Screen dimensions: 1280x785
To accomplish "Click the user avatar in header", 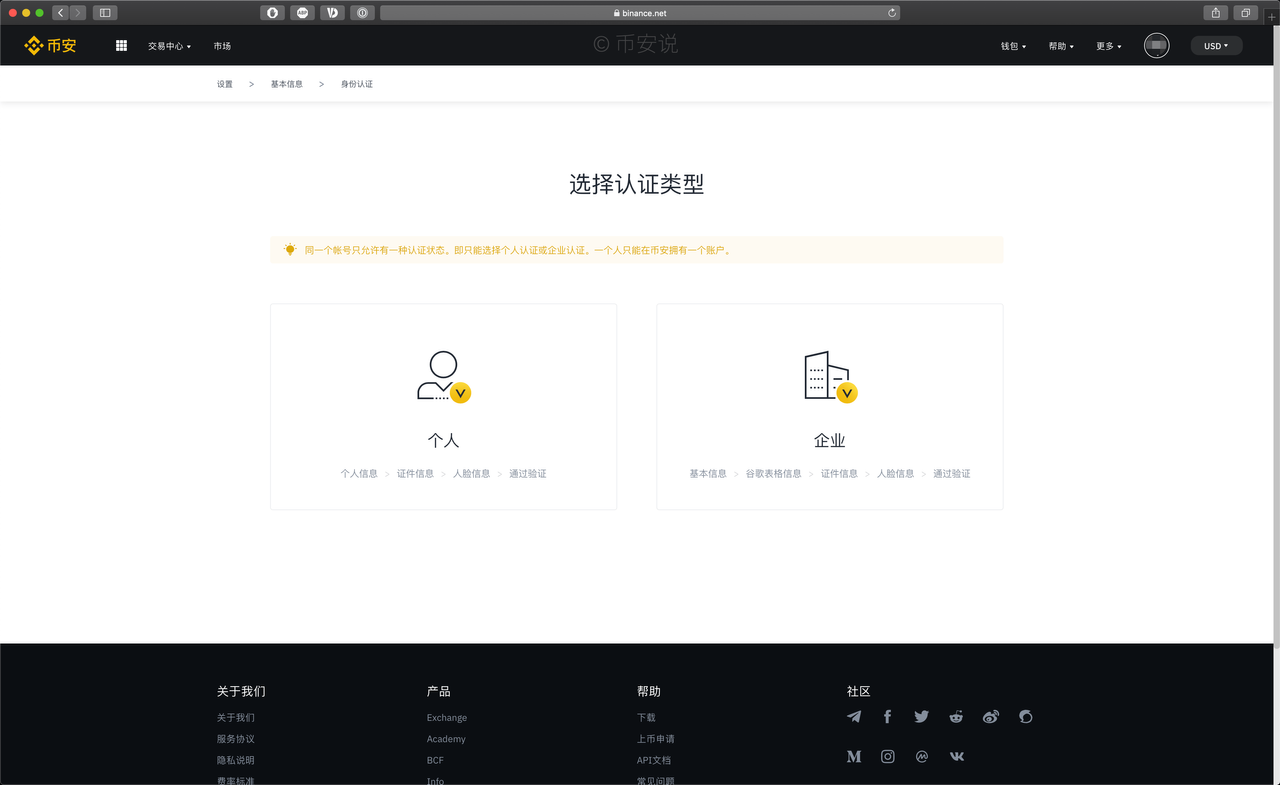I will (1156, 46).
